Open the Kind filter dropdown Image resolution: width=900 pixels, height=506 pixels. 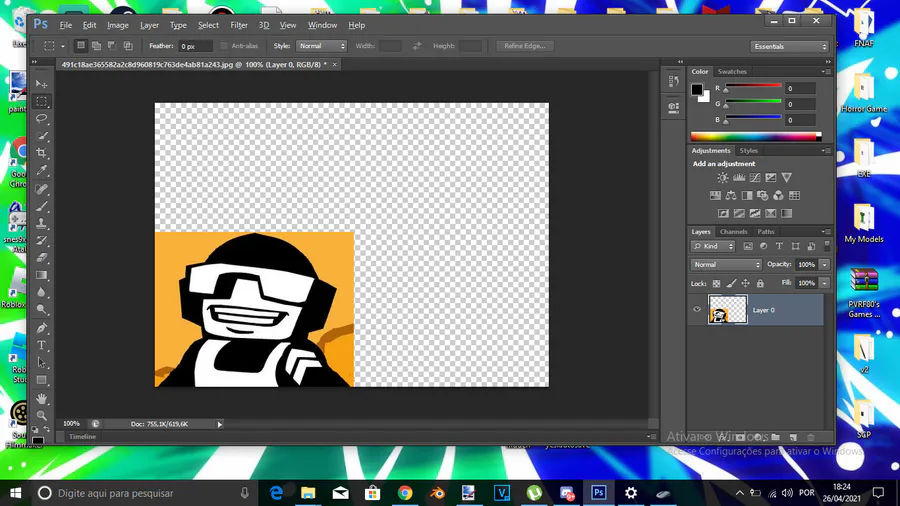pyautogui.click(x=713, y=246)
